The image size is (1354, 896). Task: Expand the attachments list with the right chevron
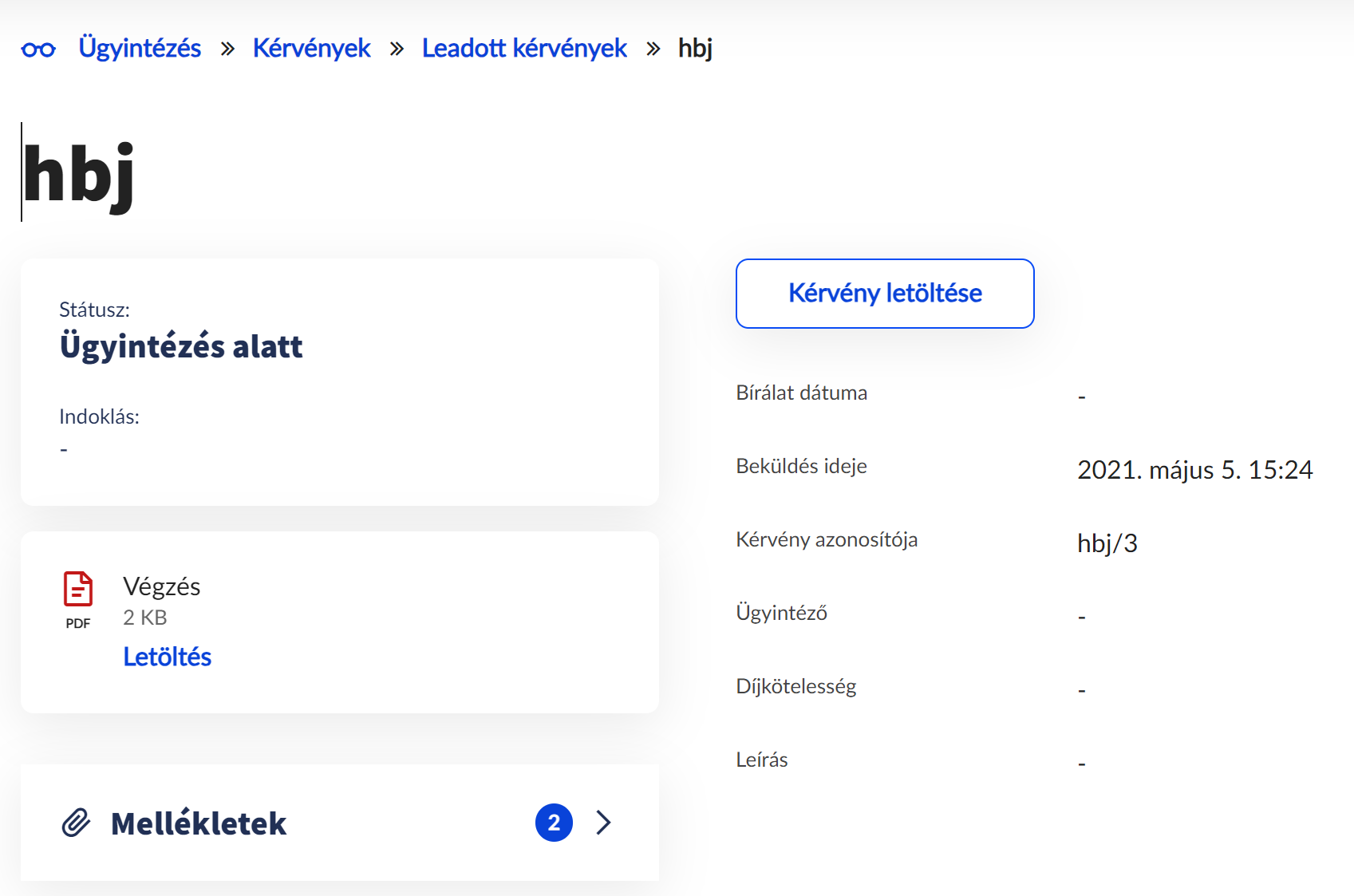point(603,823)
